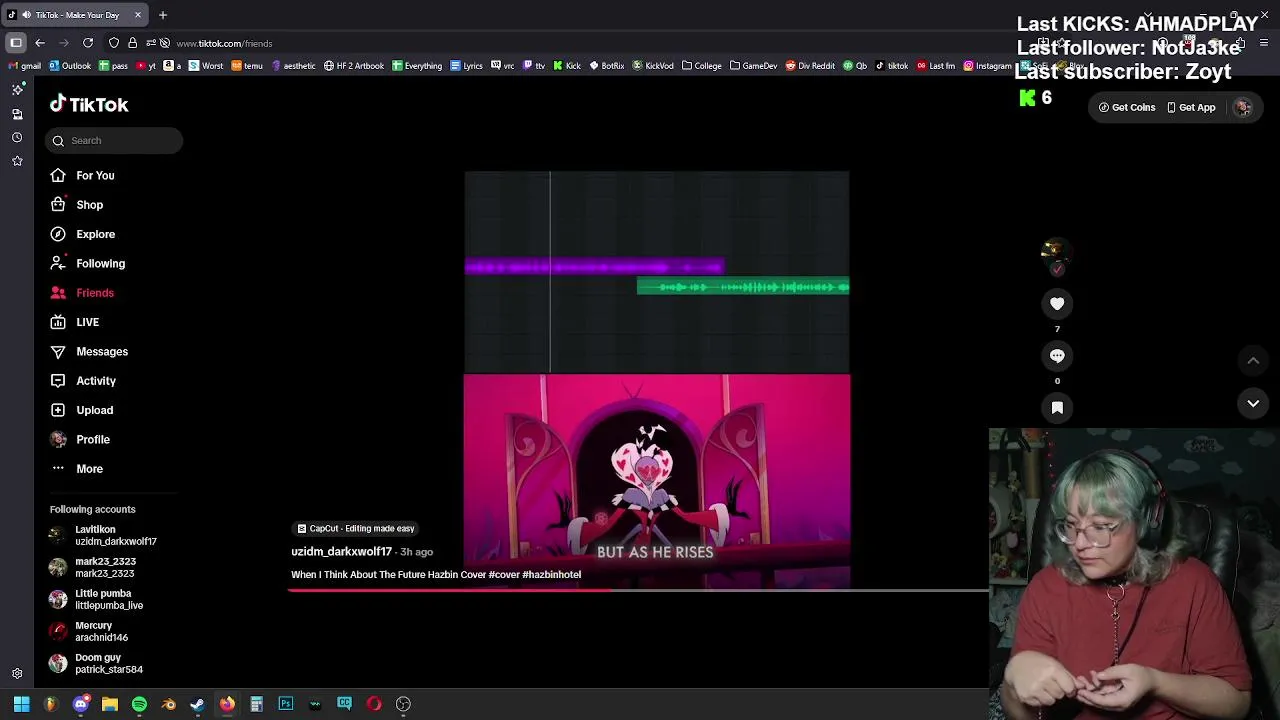Open the Kick bookmark

567,66
